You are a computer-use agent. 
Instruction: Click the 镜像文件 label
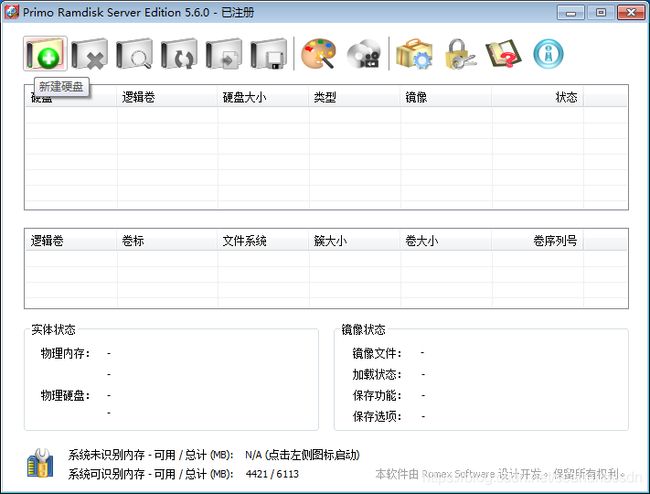[x=377, y=354]
